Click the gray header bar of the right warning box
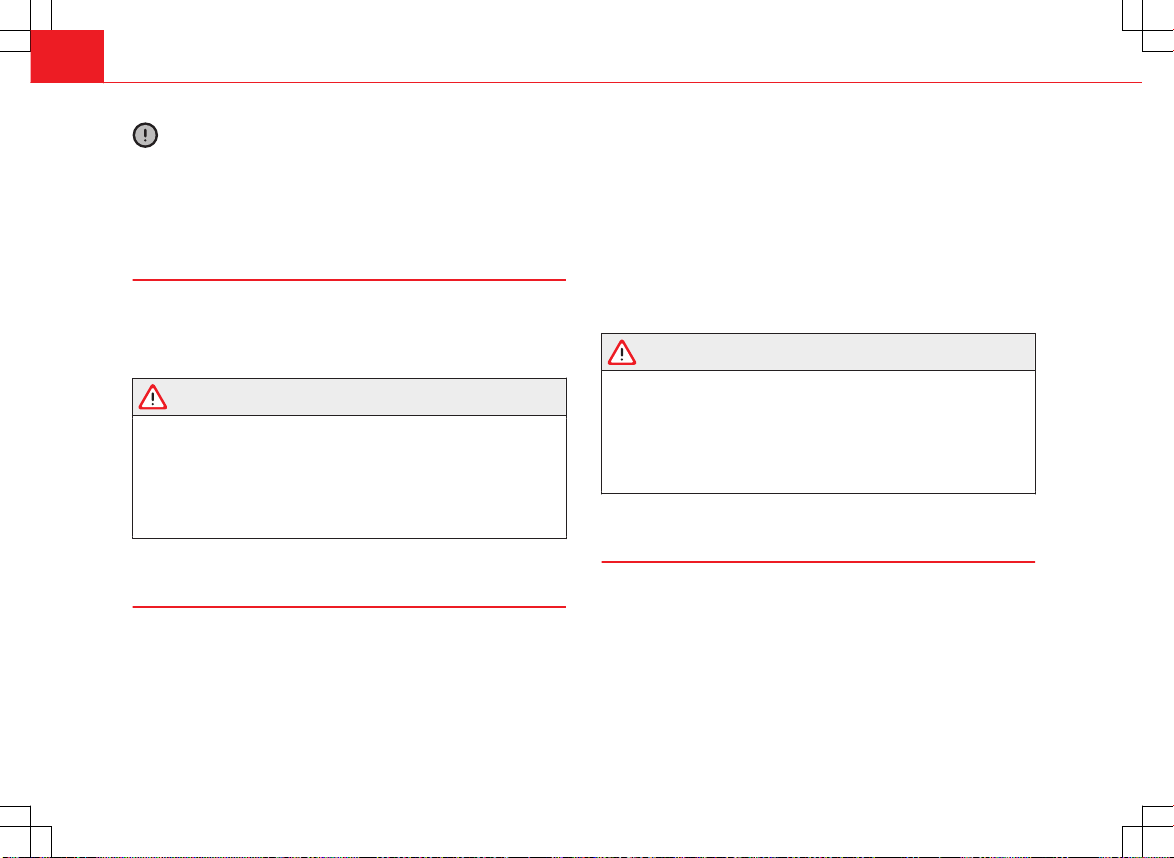Image resolution: width=1174 pixels, height=858 pixels. (818, 353)
